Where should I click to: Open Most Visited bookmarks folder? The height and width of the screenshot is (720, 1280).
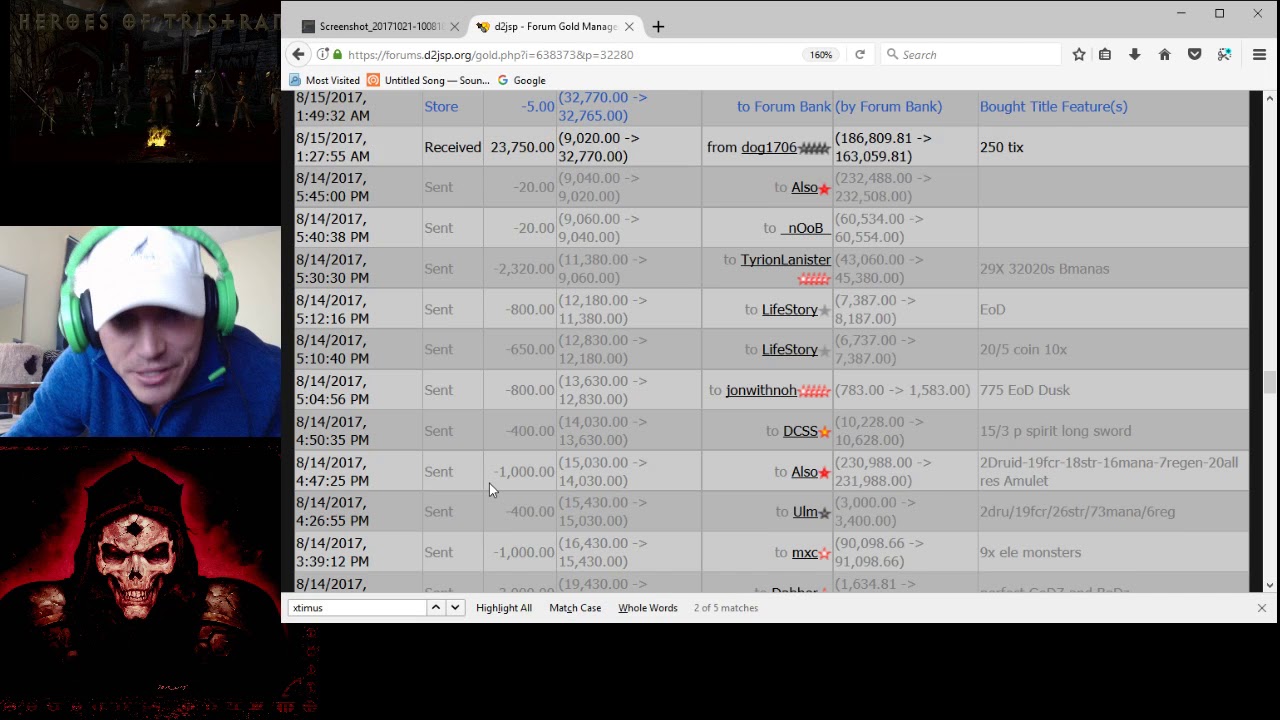(324, 80)
